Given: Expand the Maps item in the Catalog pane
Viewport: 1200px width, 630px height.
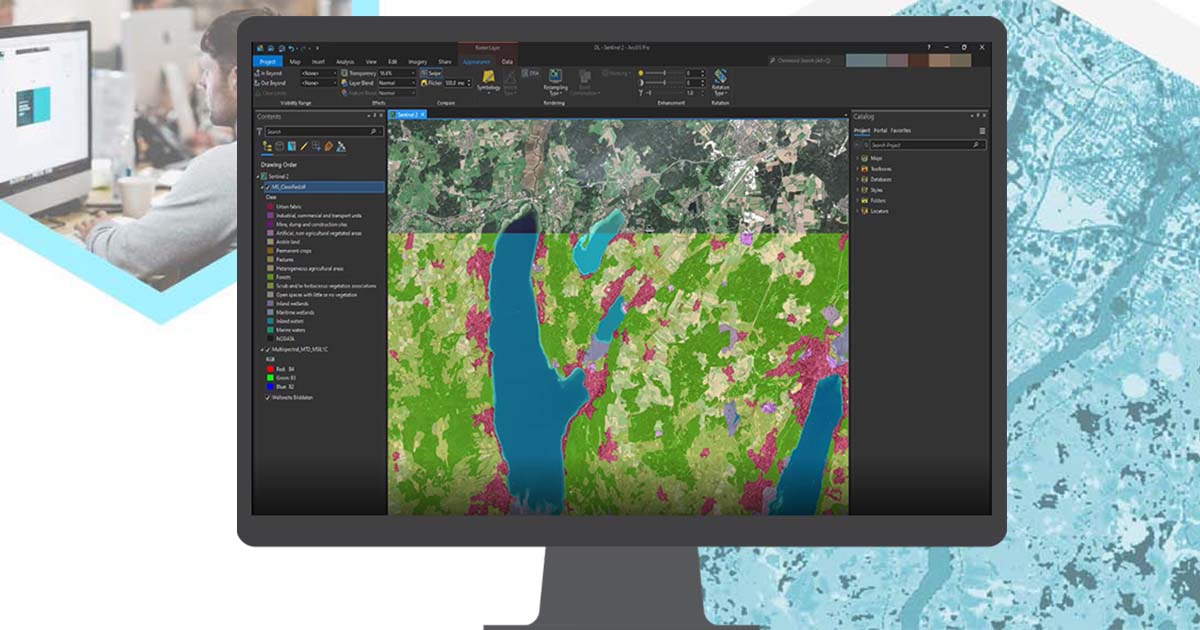Looking at the screenshot, I should 858,158.
